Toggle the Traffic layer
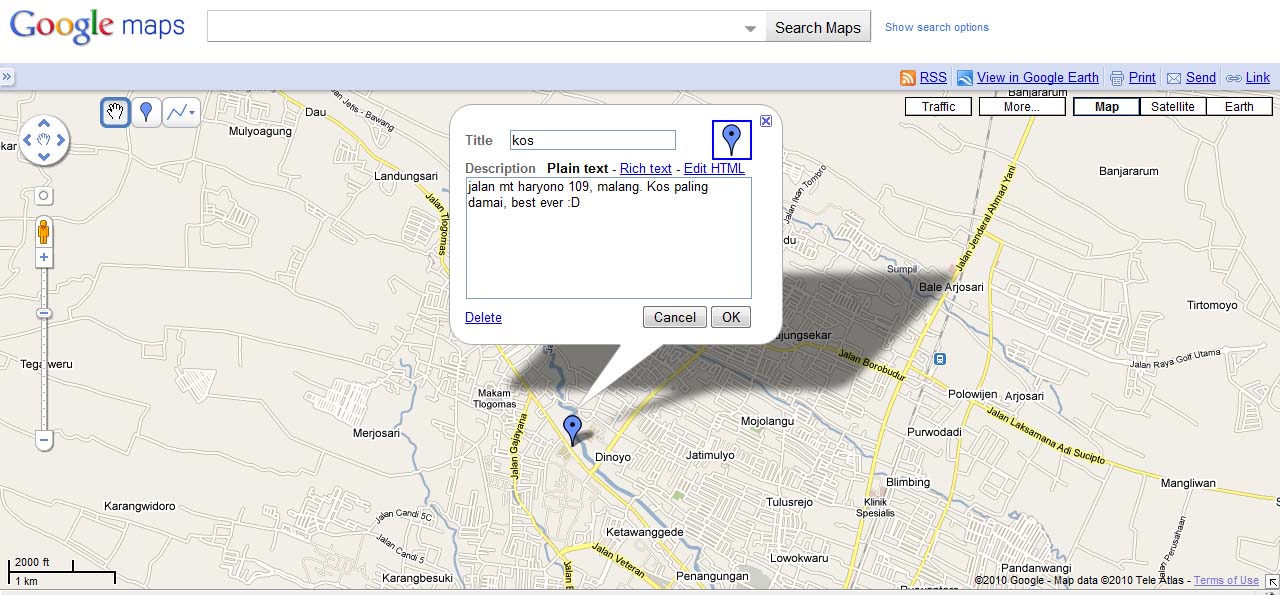The image size is (1280, 595). [x=938, y=107]
